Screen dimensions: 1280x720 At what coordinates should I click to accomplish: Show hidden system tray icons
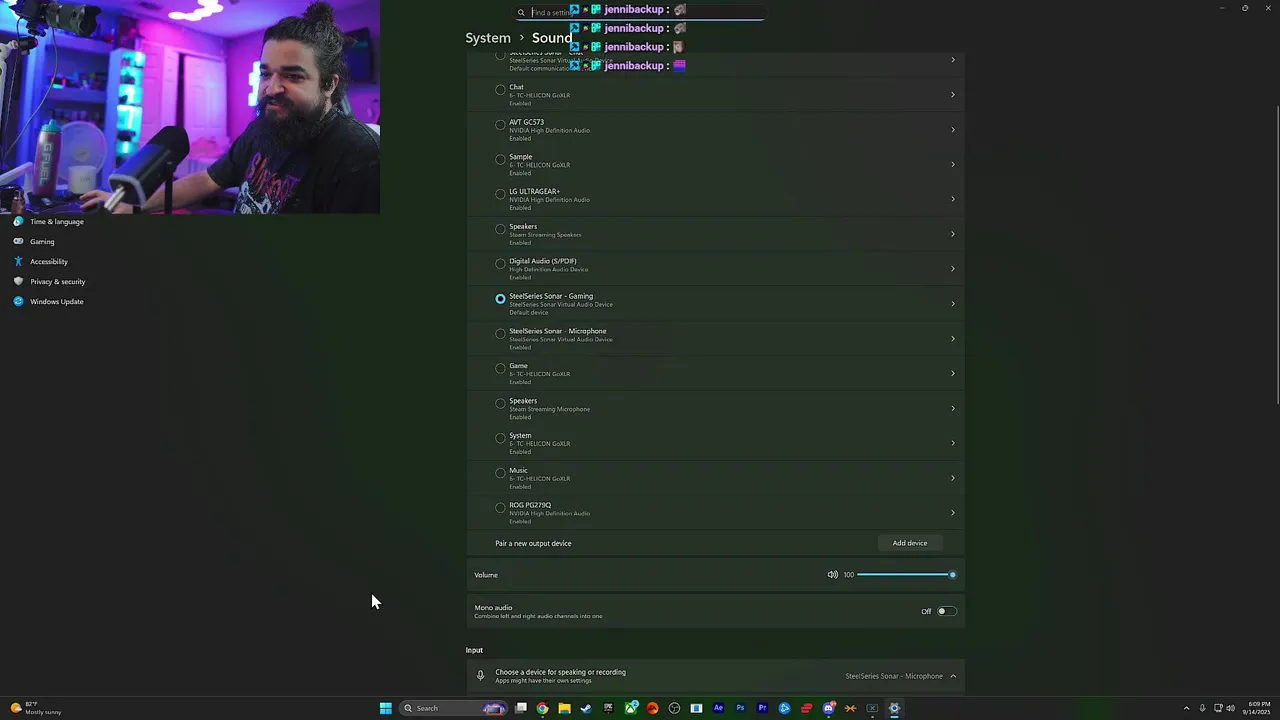click(x=1186, y=708)
